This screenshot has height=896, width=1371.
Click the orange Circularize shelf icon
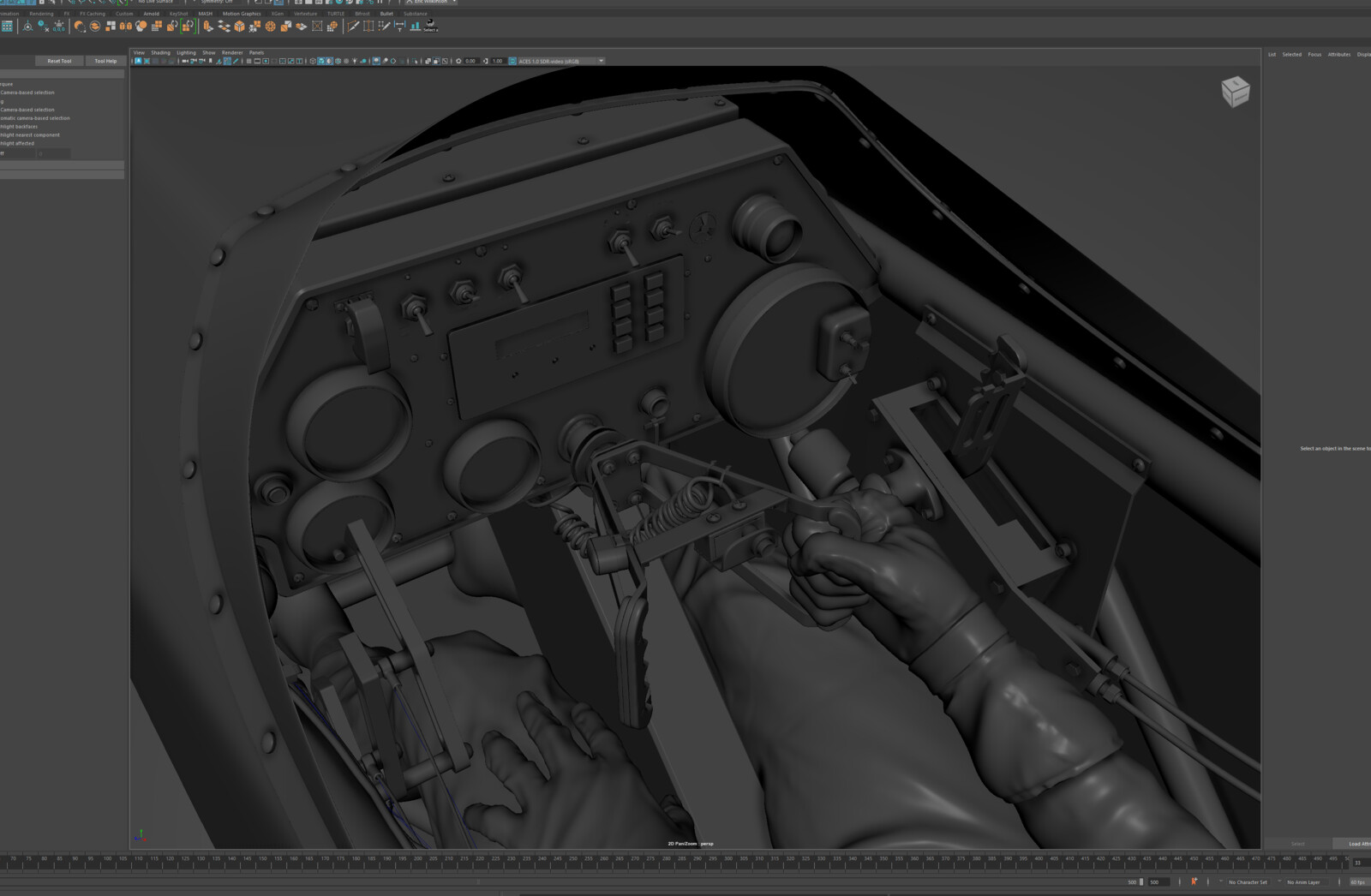click(270, 27)
